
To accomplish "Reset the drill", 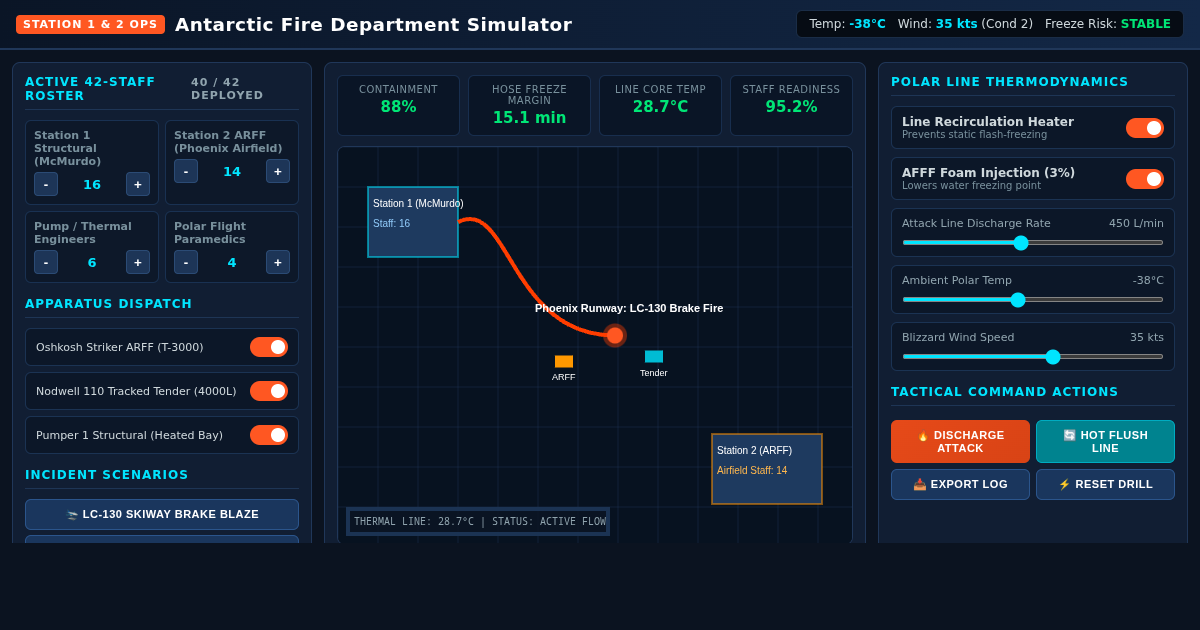I will (1105, 484).
